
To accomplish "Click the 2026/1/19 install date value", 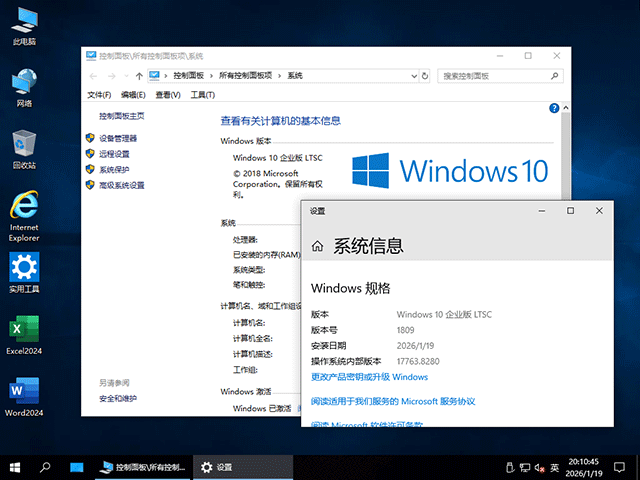I will click(415, 346).
